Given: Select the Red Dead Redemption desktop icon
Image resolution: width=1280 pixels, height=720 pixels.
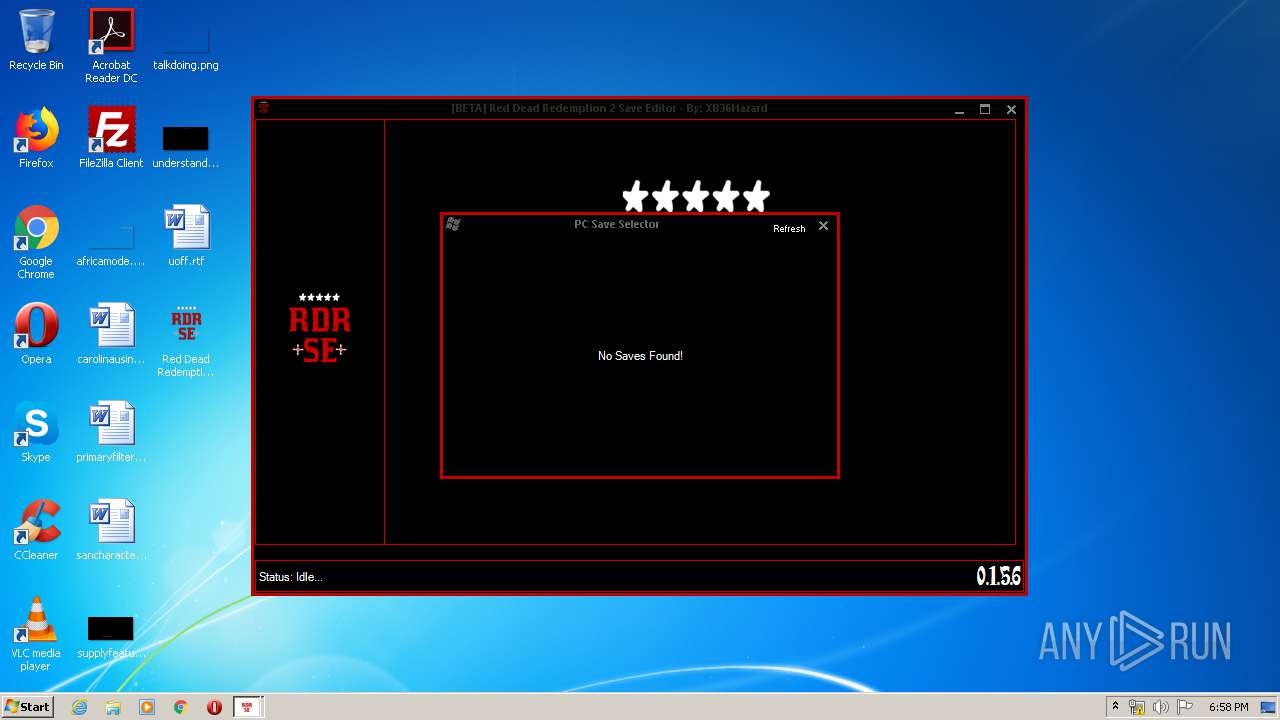Looking at the screenshot, I should click(x=186, y=341).
